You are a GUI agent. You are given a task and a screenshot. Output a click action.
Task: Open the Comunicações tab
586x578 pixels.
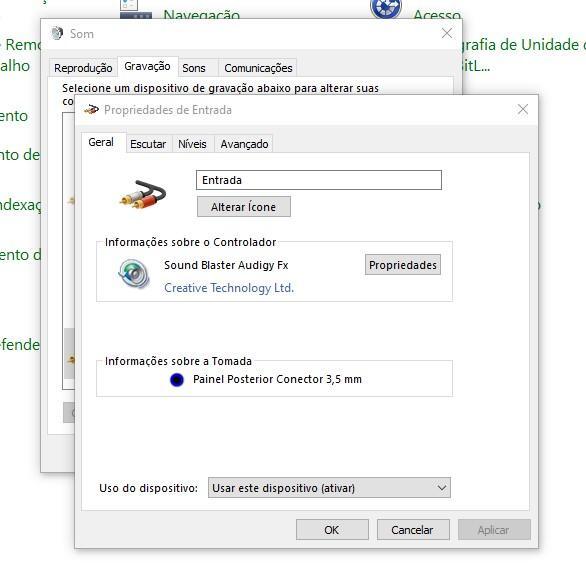click(x=258, y=68)
